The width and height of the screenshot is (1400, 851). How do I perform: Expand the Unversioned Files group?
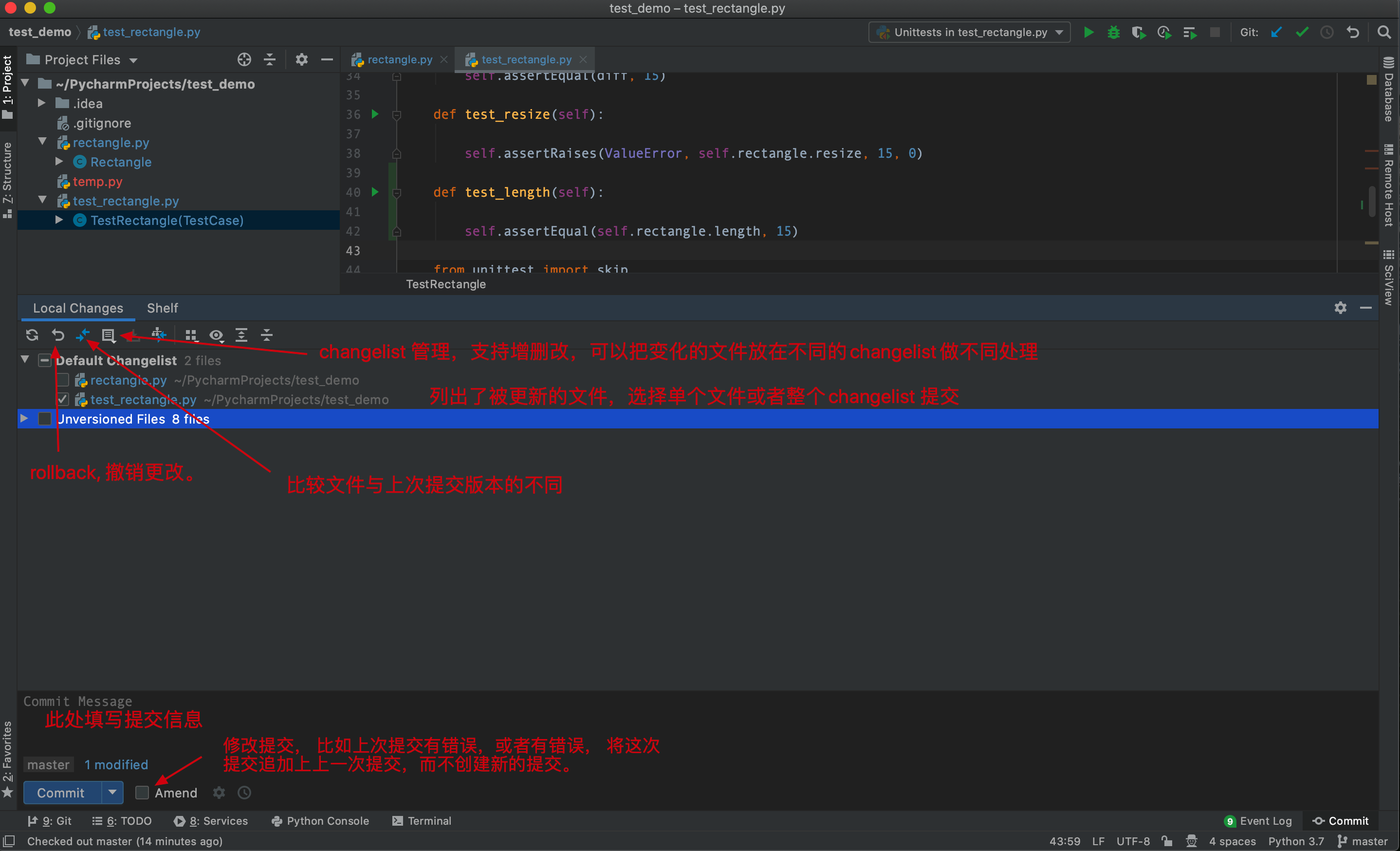tap(24, 418)
